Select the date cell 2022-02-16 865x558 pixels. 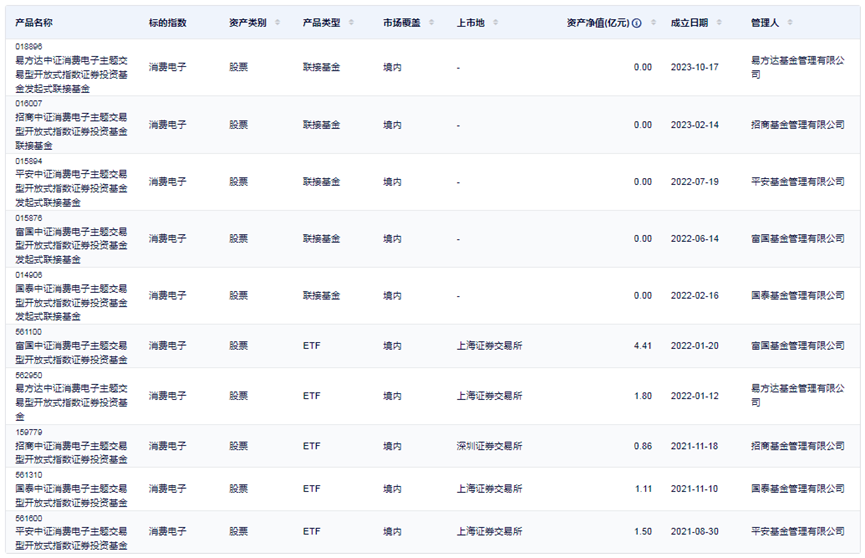click(695, 295)
